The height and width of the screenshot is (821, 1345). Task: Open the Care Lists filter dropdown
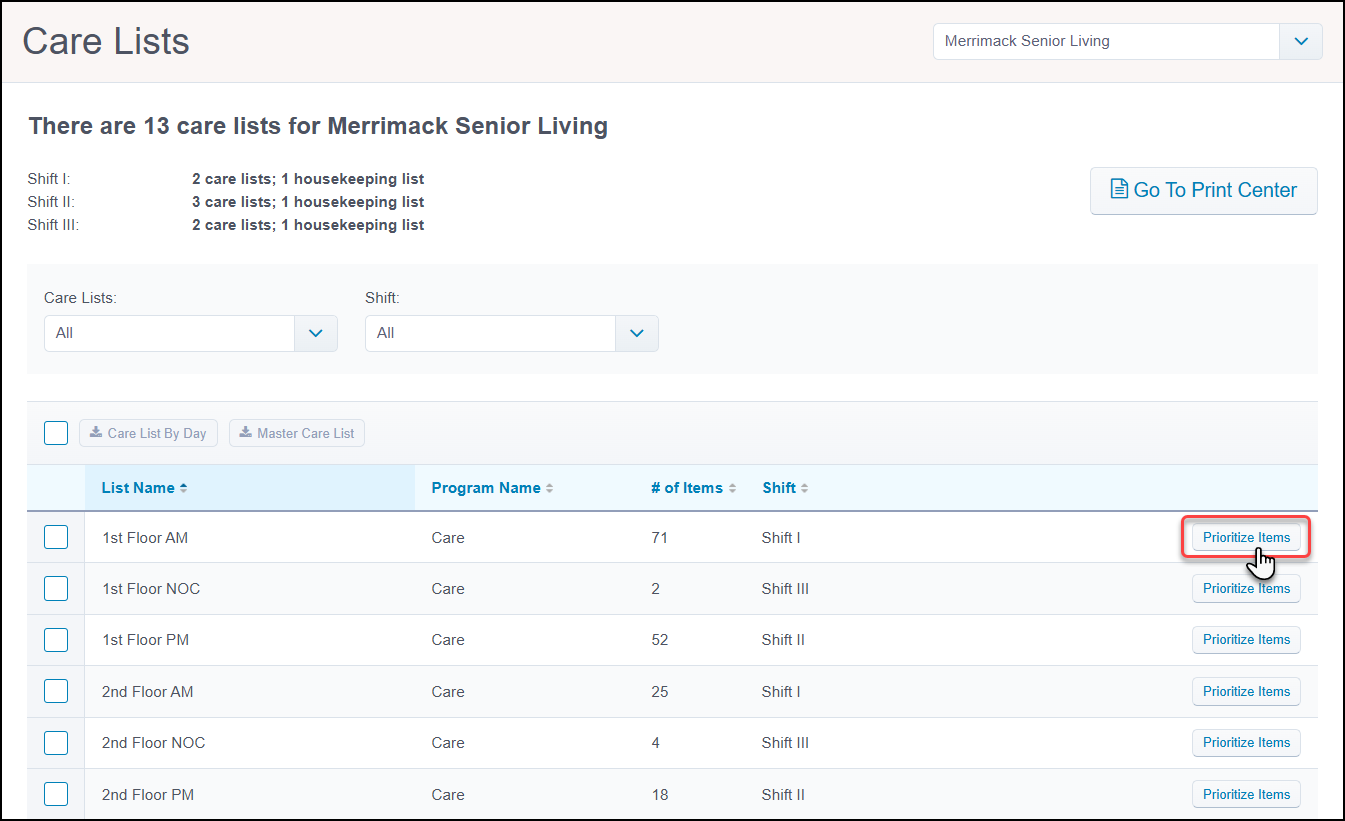(x=316, y=333)
